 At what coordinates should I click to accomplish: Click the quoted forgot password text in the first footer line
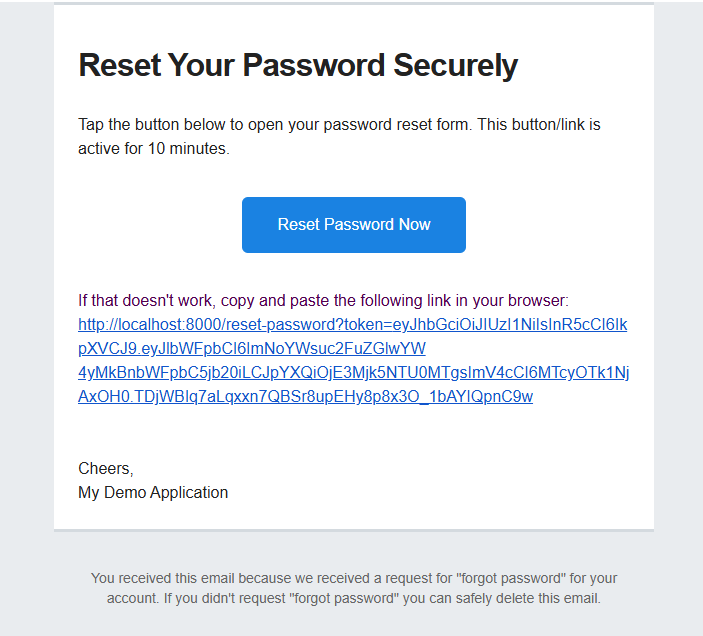pos(511,578)
